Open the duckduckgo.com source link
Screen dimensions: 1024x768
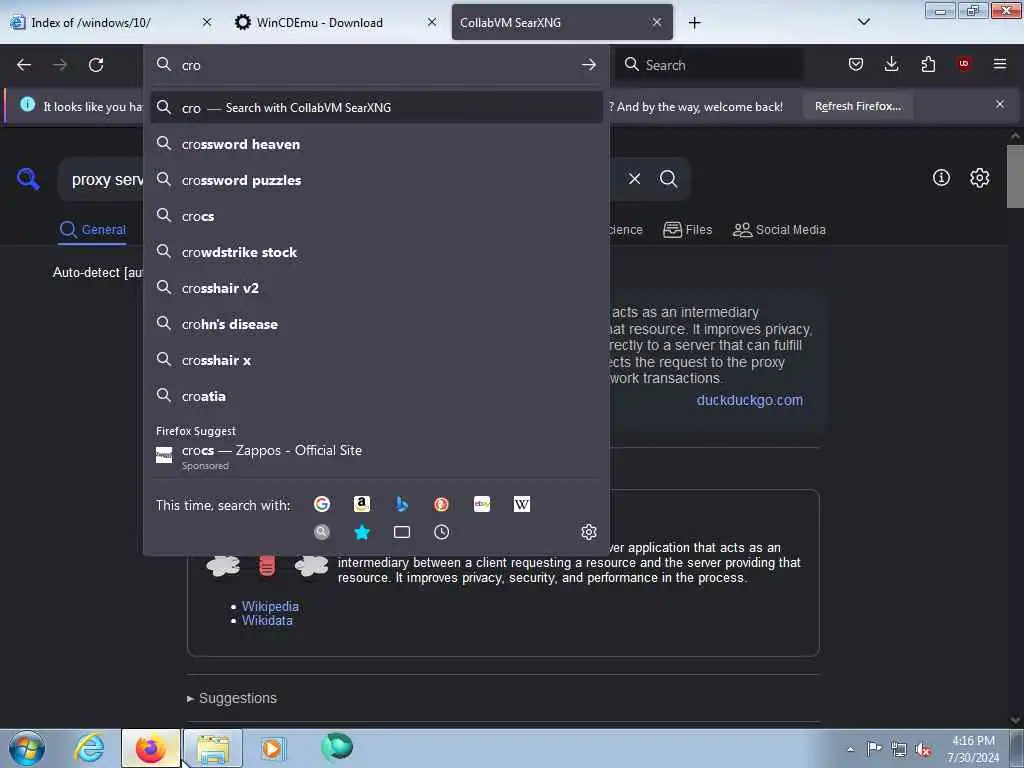[749, 400]
